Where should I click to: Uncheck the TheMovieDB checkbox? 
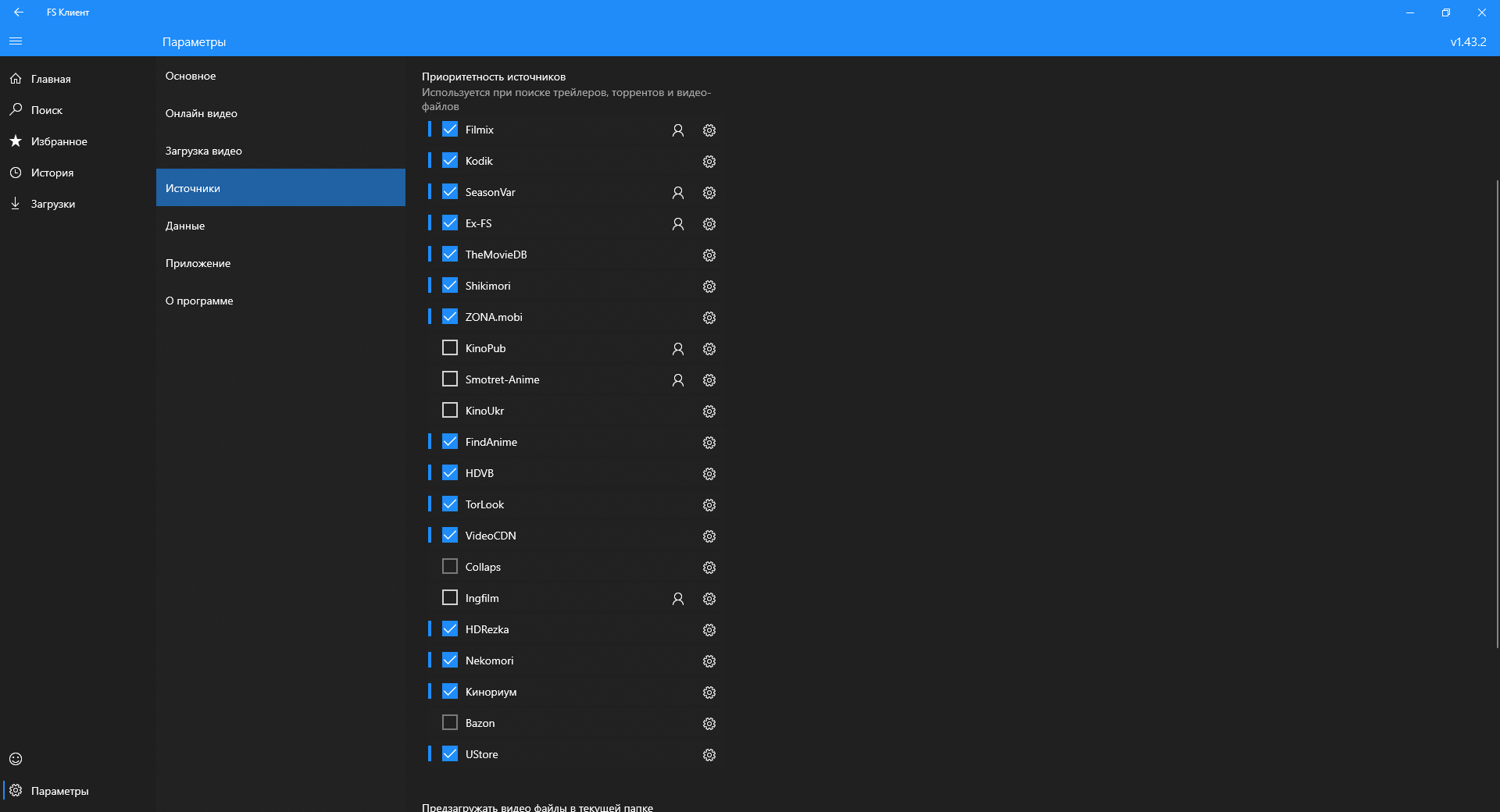(450, 255)
